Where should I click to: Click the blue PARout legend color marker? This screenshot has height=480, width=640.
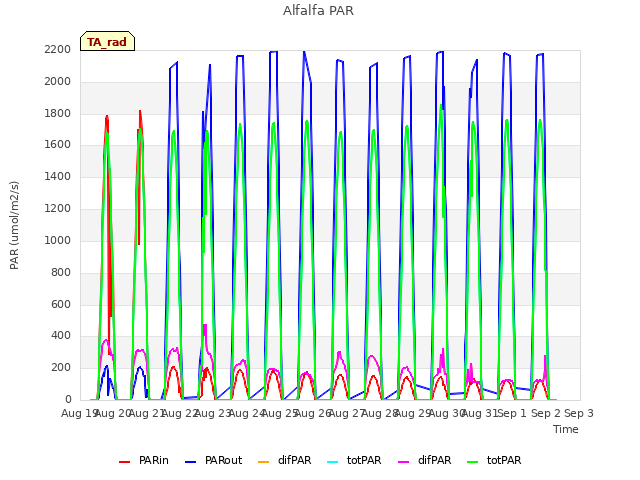tap(191, 462)
